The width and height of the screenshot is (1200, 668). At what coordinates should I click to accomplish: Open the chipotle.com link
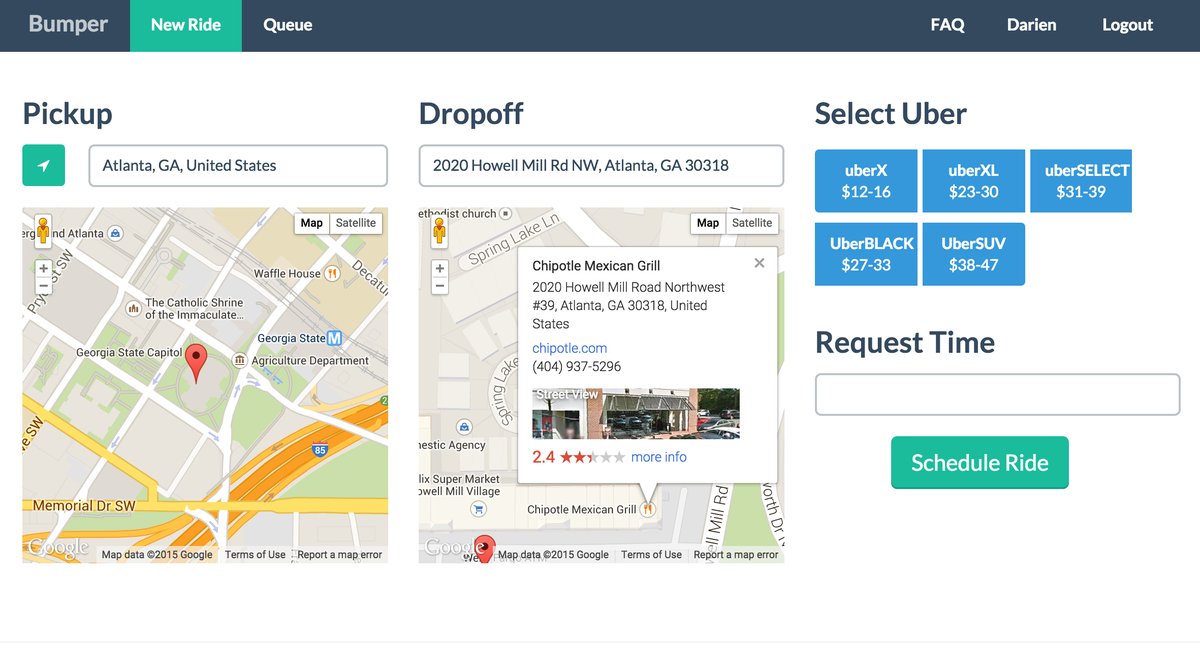[569, 348]
